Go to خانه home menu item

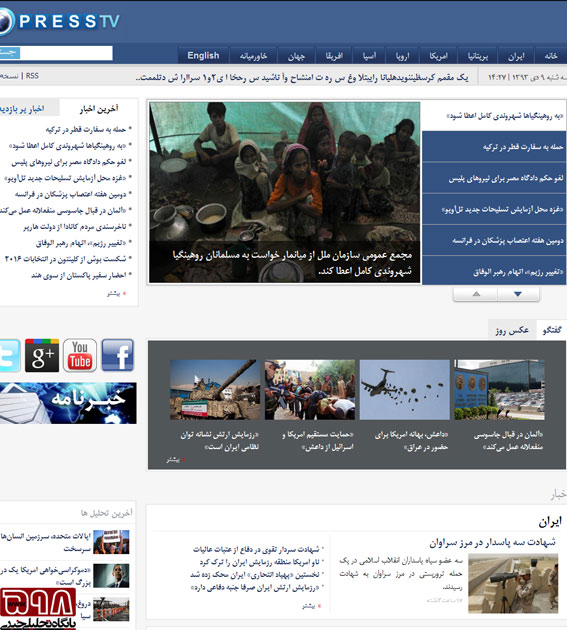pyautogui.click(x=551, y=56)
